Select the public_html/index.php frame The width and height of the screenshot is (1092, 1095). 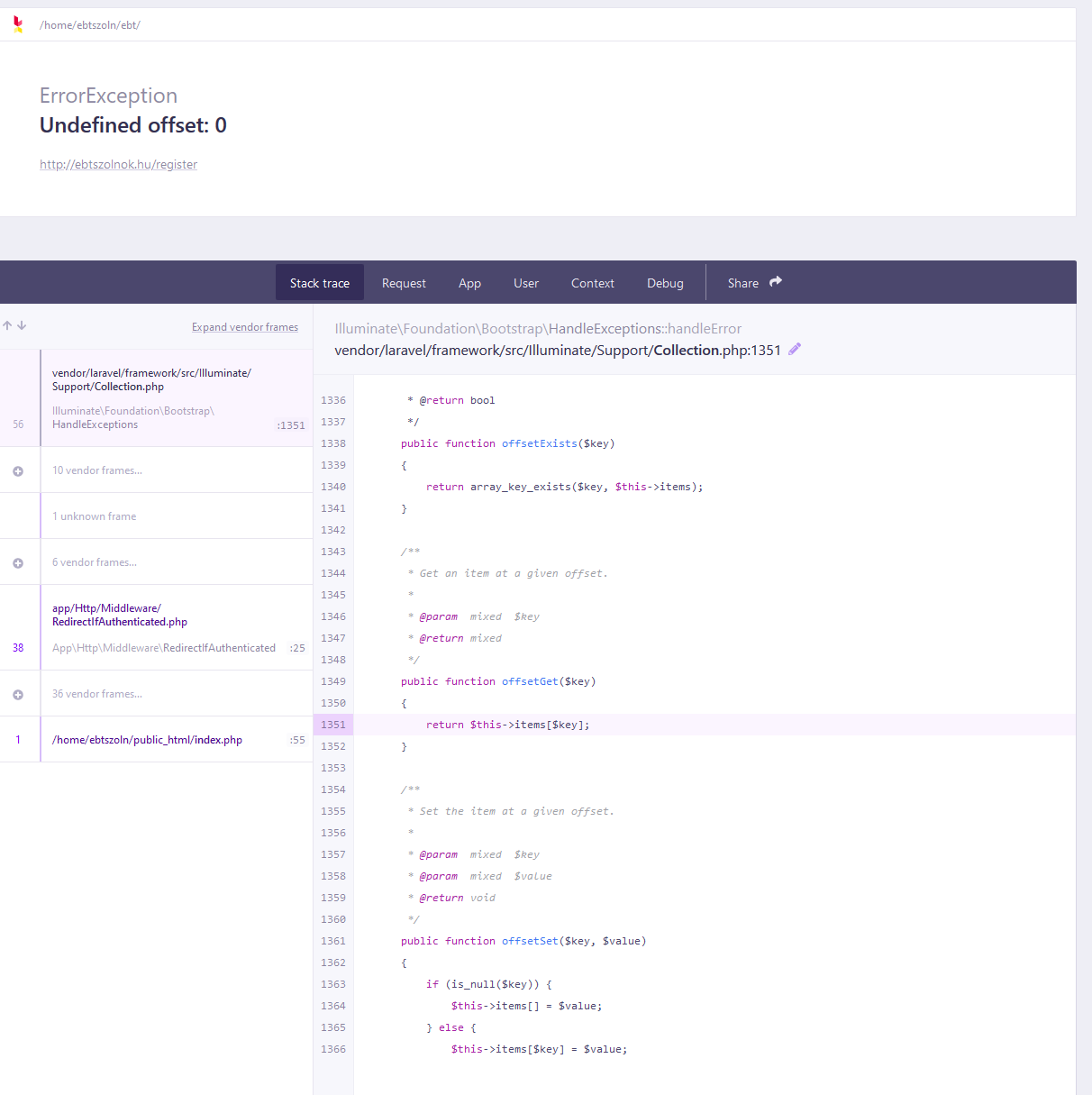[156, 740]
